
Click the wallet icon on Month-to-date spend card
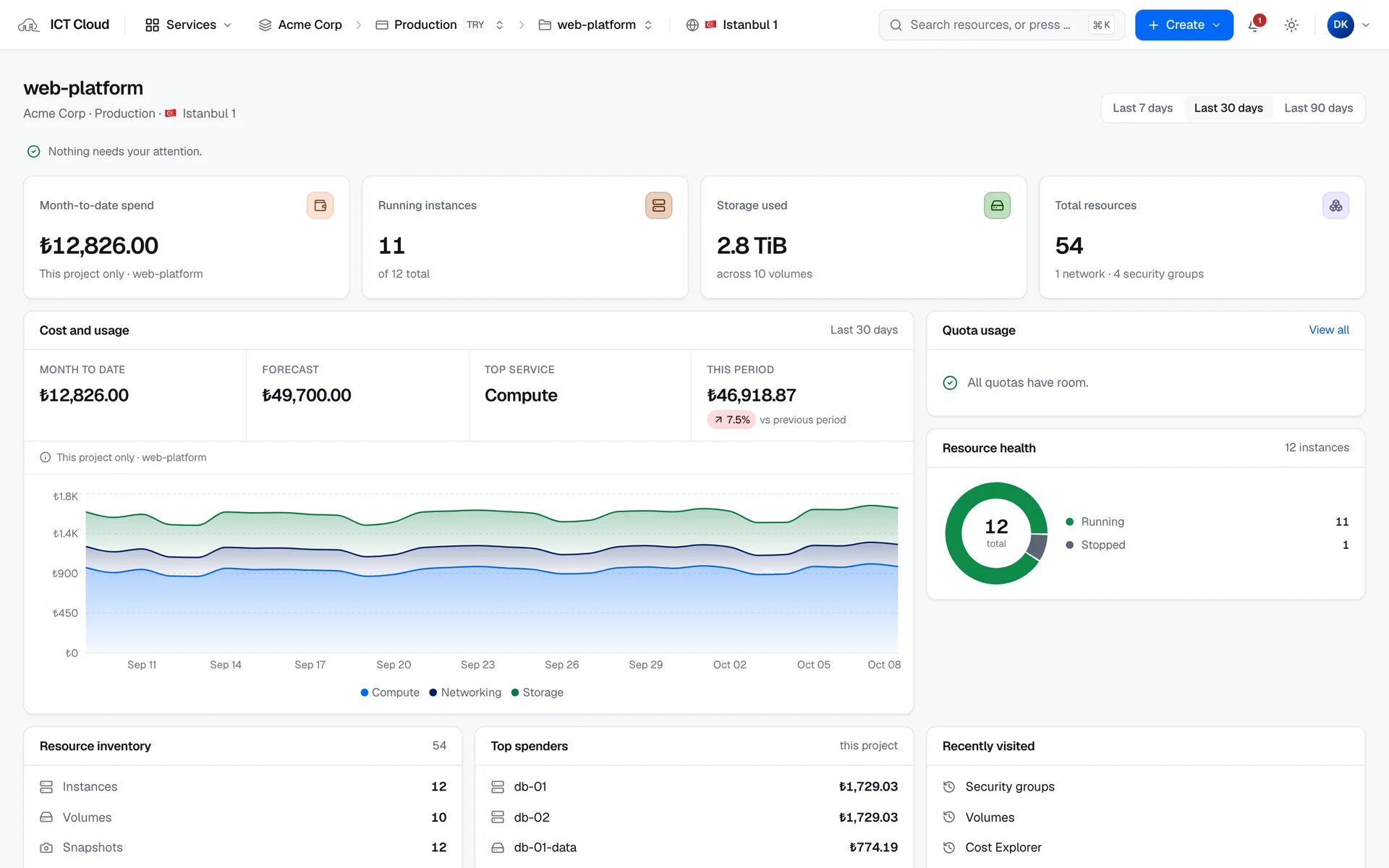tap(320, 205)
